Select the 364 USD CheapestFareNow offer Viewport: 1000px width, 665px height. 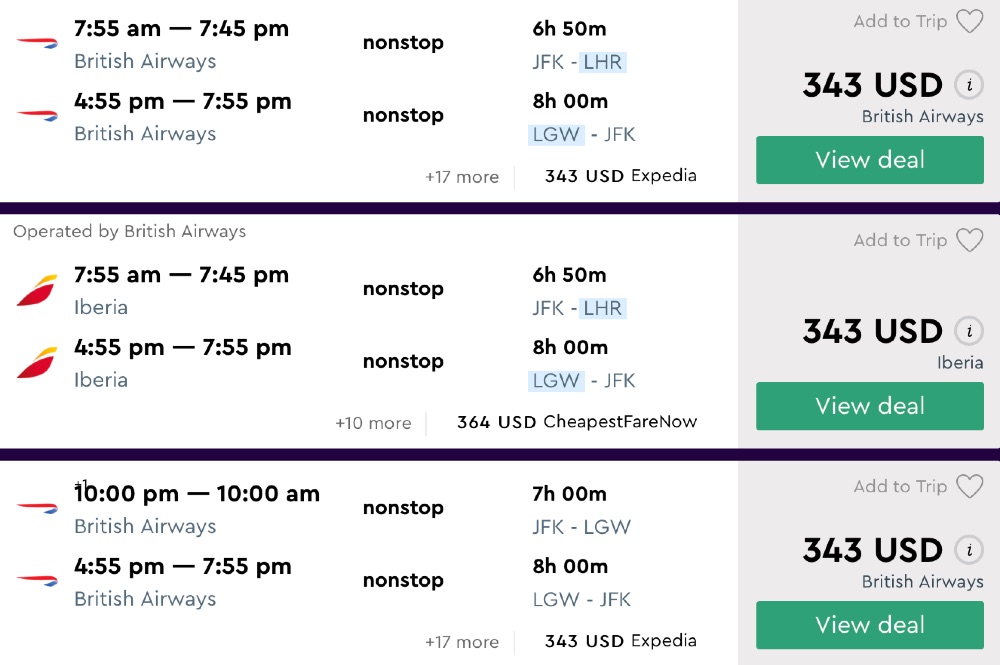(x=577, y=422)
